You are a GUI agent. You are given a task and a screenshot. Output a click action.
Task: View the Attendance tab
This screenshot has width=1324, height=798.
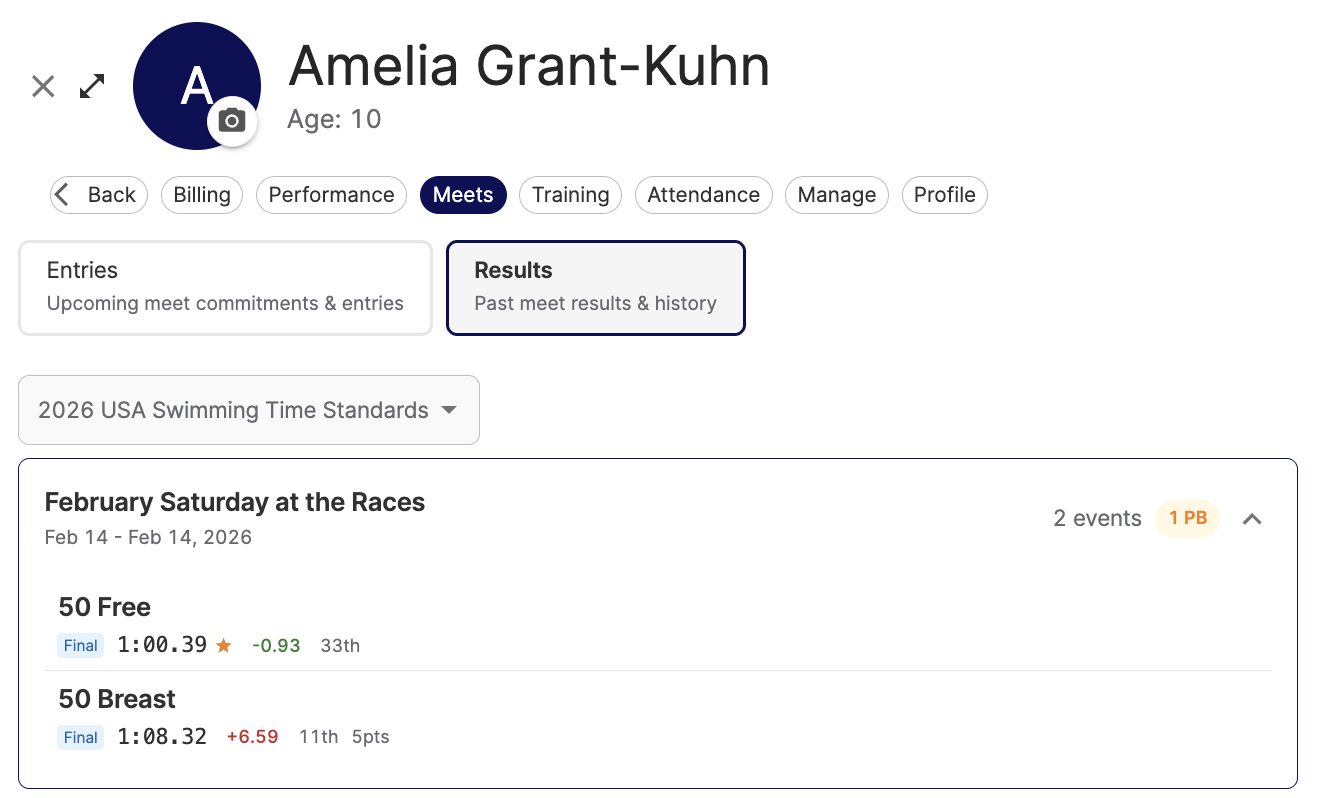(x=703, y=195)
